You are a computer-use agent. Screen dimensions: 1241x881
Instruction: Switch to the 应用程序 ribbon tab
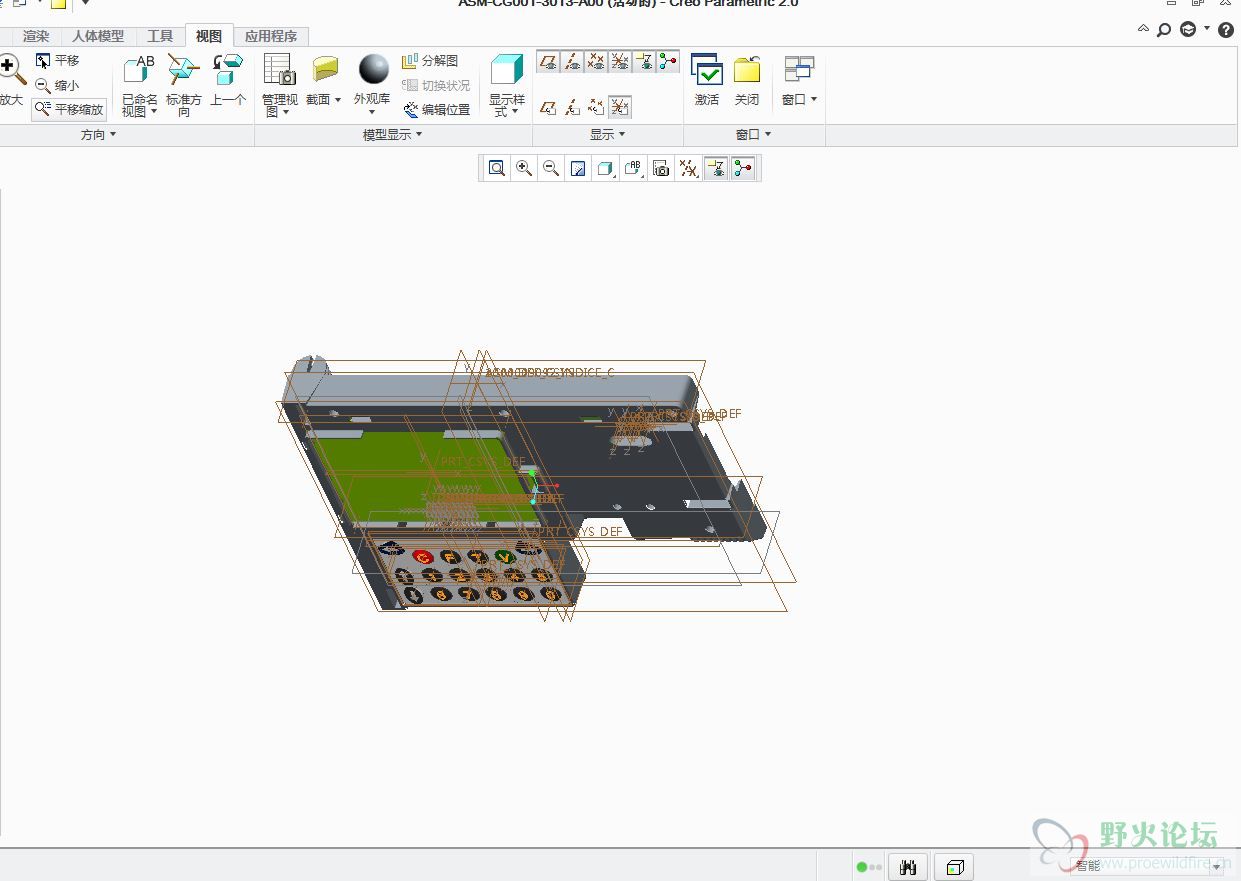[271, 36]
